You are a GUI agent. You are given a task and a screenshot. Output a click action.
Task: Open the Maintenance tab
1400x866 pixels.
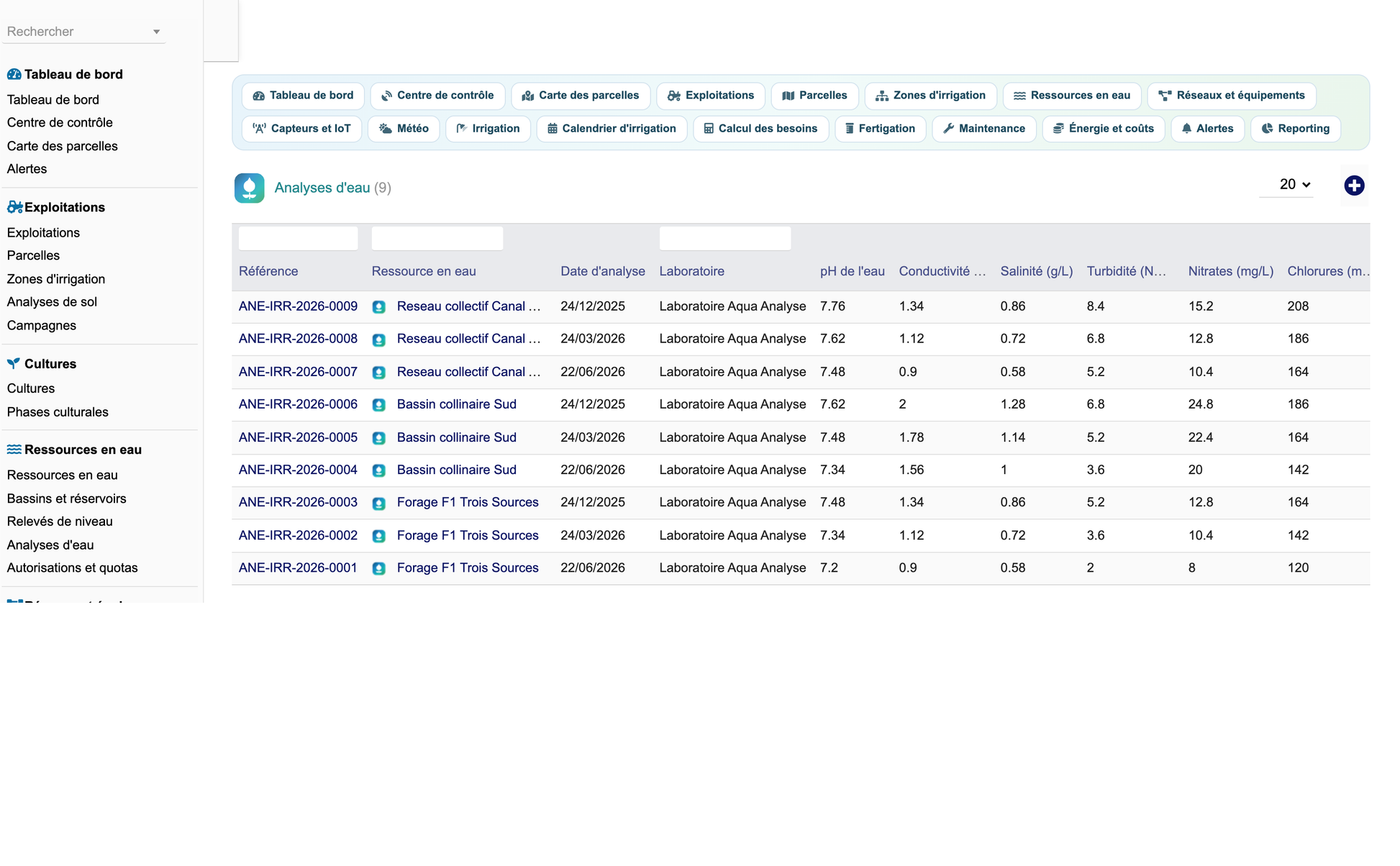click(984, 129)
